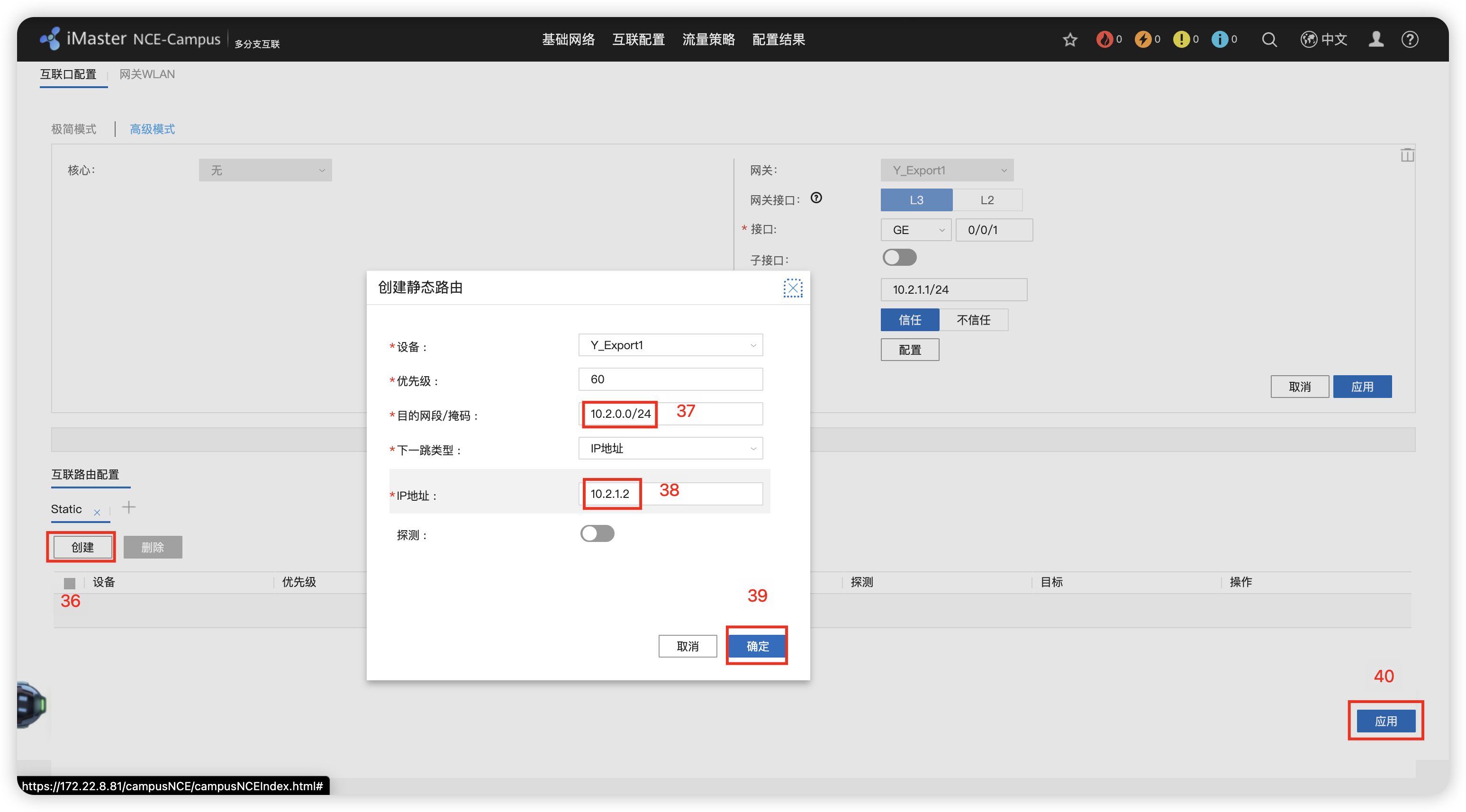Click the help question mark icon
This screenshot has width=1466, height=812.
tap(1410, 39)
